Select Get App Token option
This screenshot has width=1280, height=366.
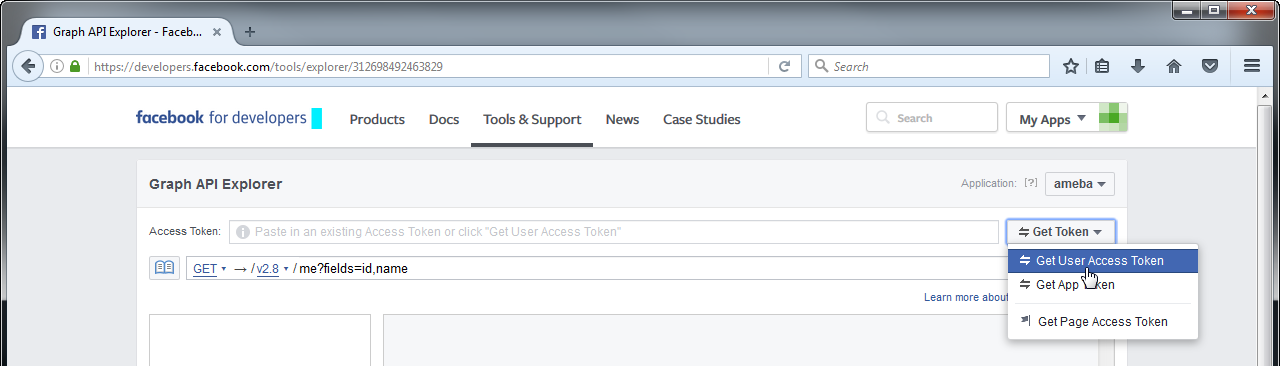(x=1102, y=285)
